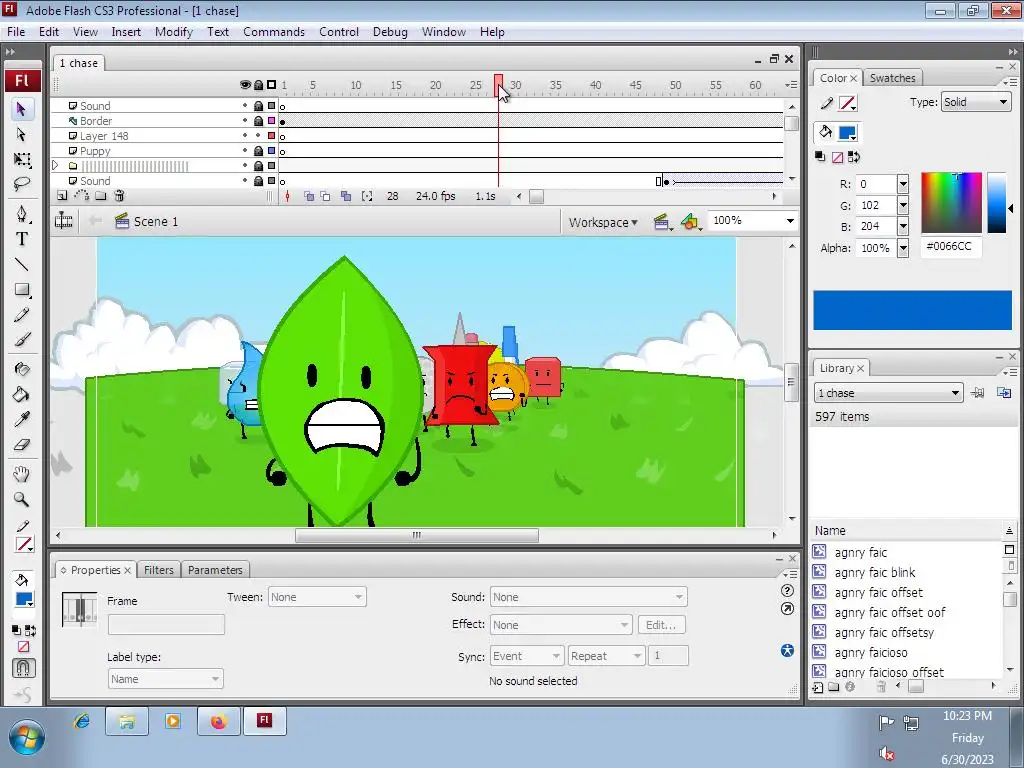The height and width of the screenshot is (768, 1024).
Task: Click the Edit Scene clapper icon
Action: click(662, 222)
